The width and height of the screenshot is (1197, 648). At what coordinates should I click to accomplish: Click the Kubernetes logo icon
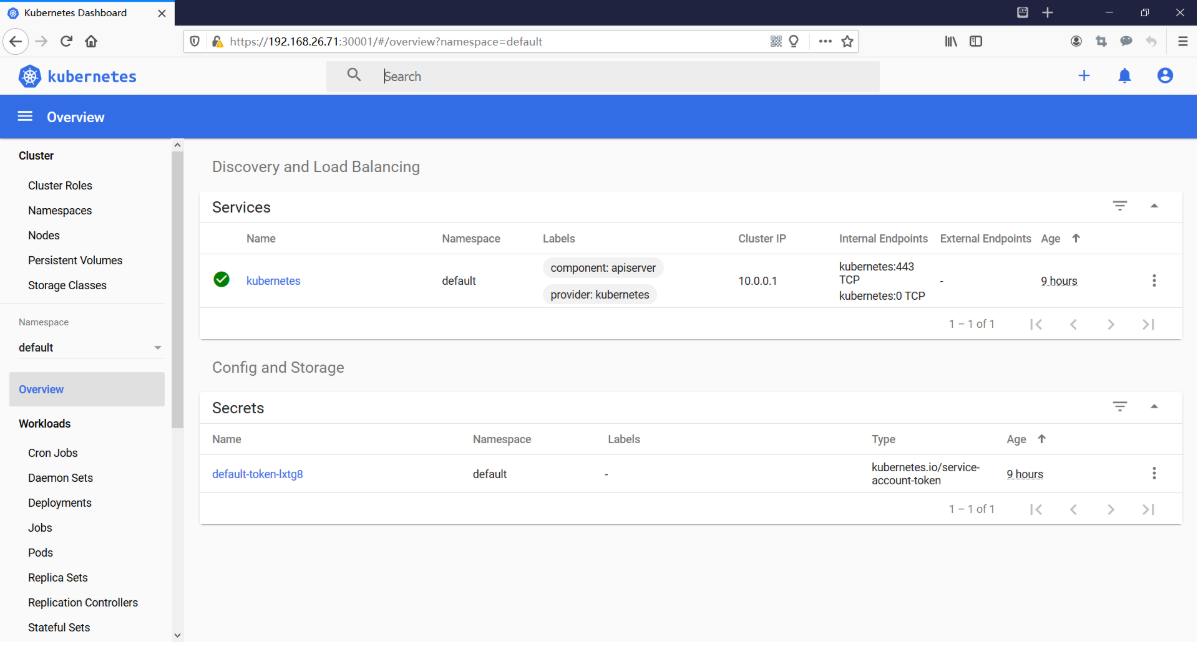[30, 76]
